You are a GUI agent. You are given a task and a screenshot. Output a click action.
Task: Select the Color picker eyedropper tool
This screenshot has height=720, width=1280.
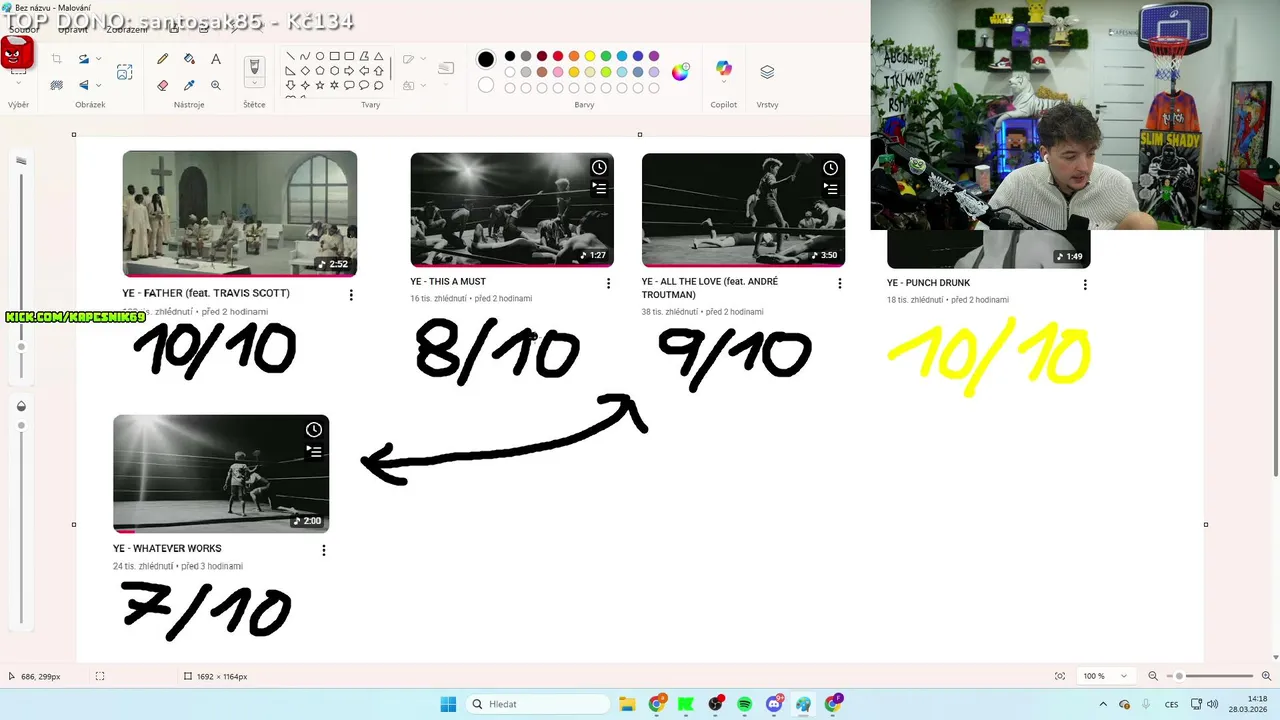point(189,85)
